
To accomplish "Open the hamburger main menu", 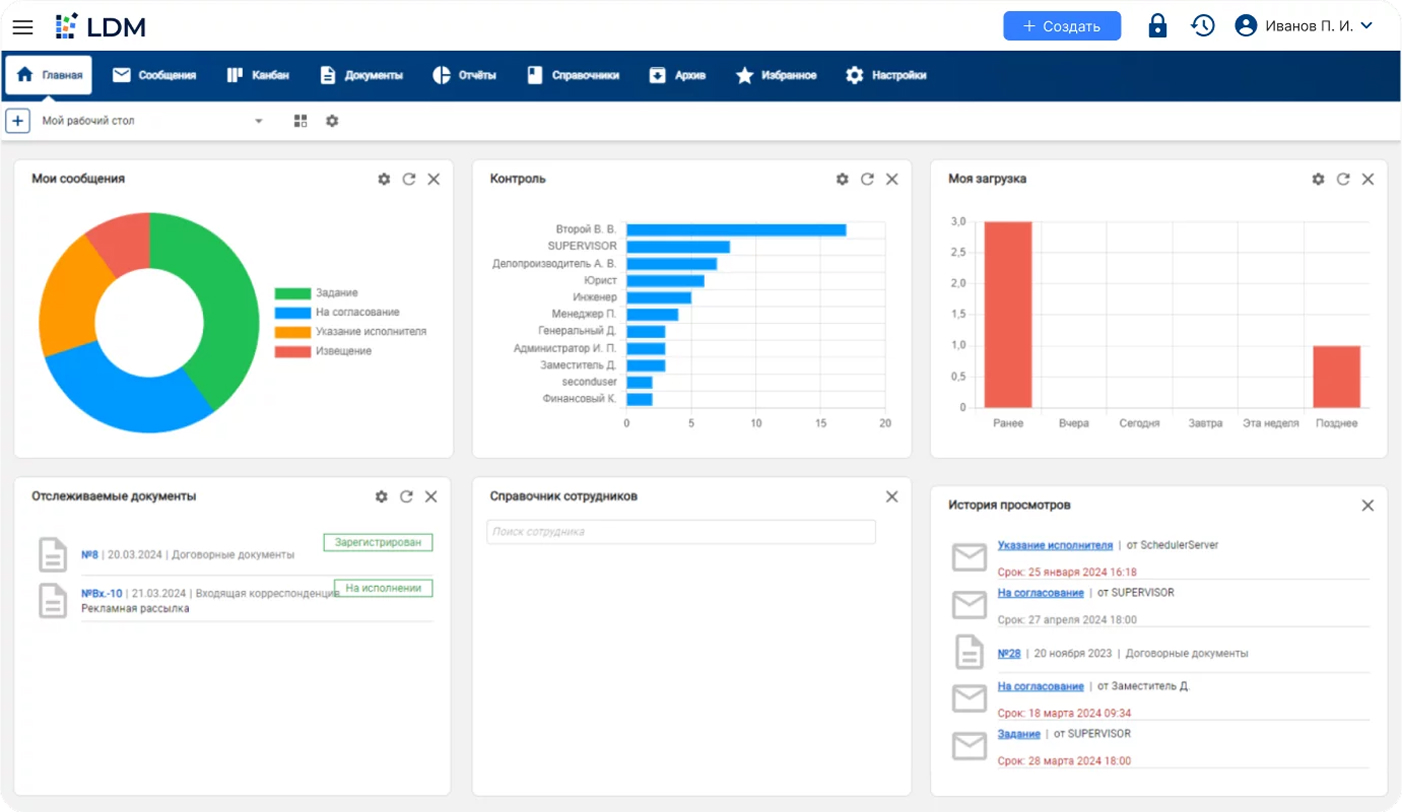I will point(22,27).
